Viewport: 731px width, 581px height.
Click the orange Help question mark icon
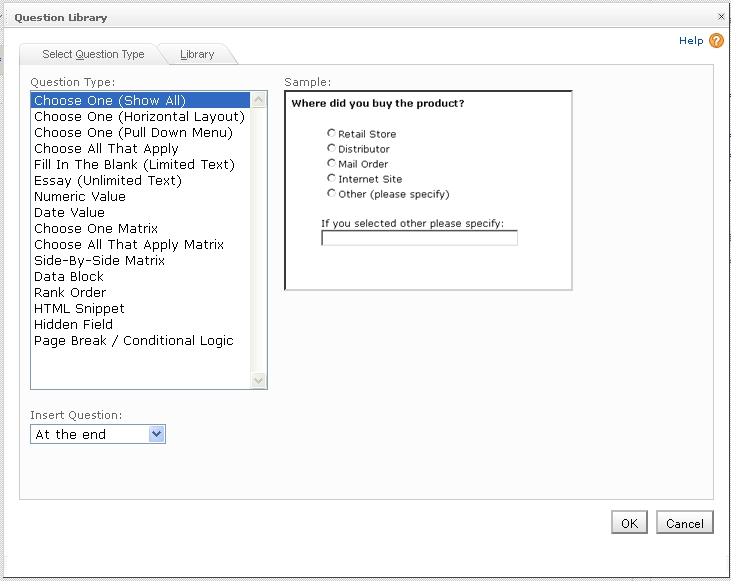[x=716, y=41]
